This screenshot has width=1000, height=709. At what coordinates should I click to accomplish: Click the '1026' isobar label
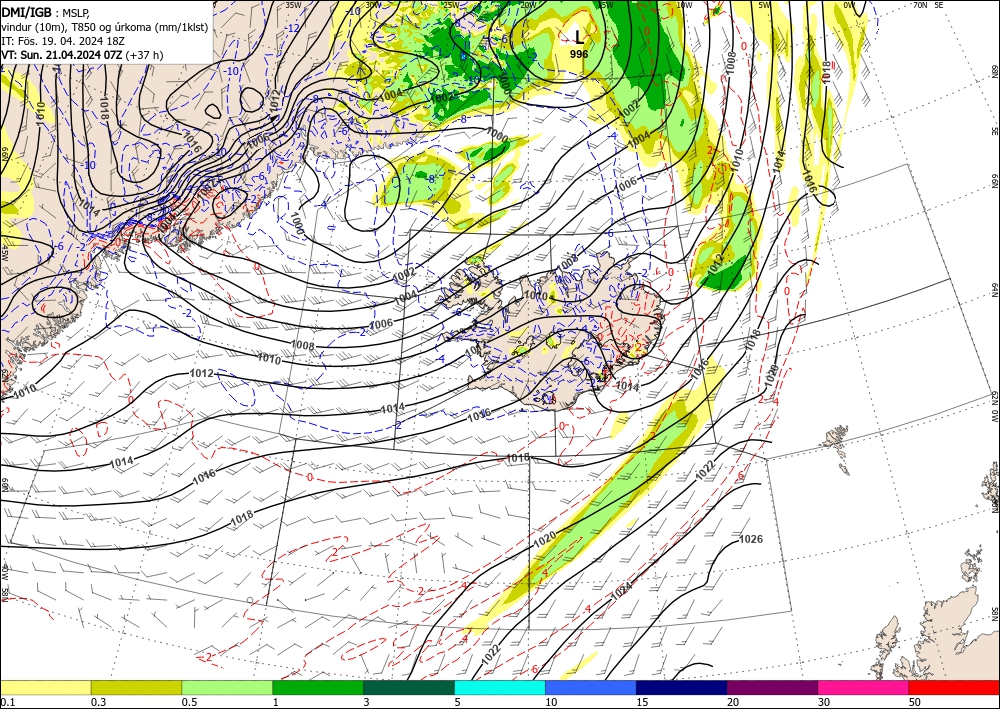click(751, 539)
